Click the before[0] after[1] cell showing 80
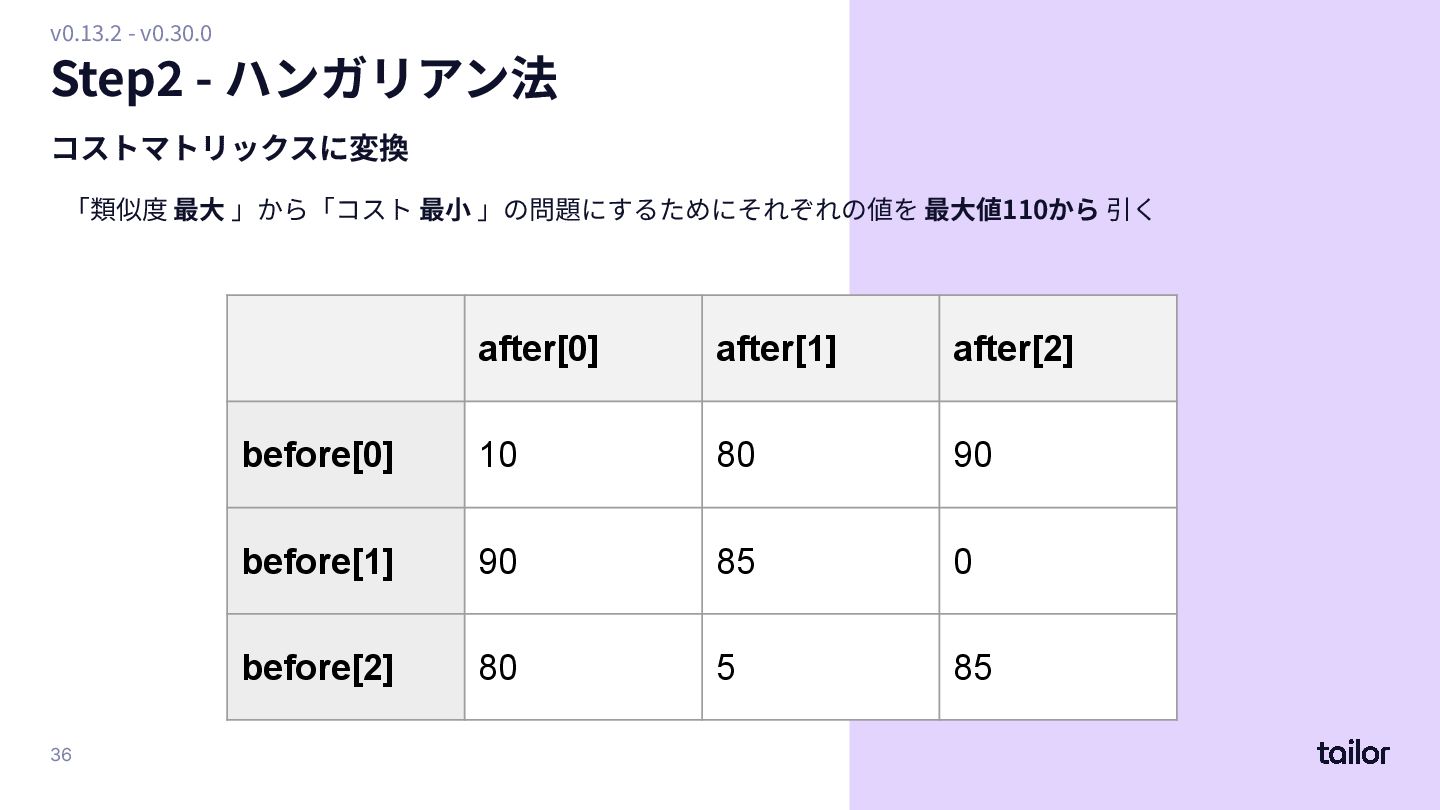This screenshot has height=810, width=1440. (820, 455)
